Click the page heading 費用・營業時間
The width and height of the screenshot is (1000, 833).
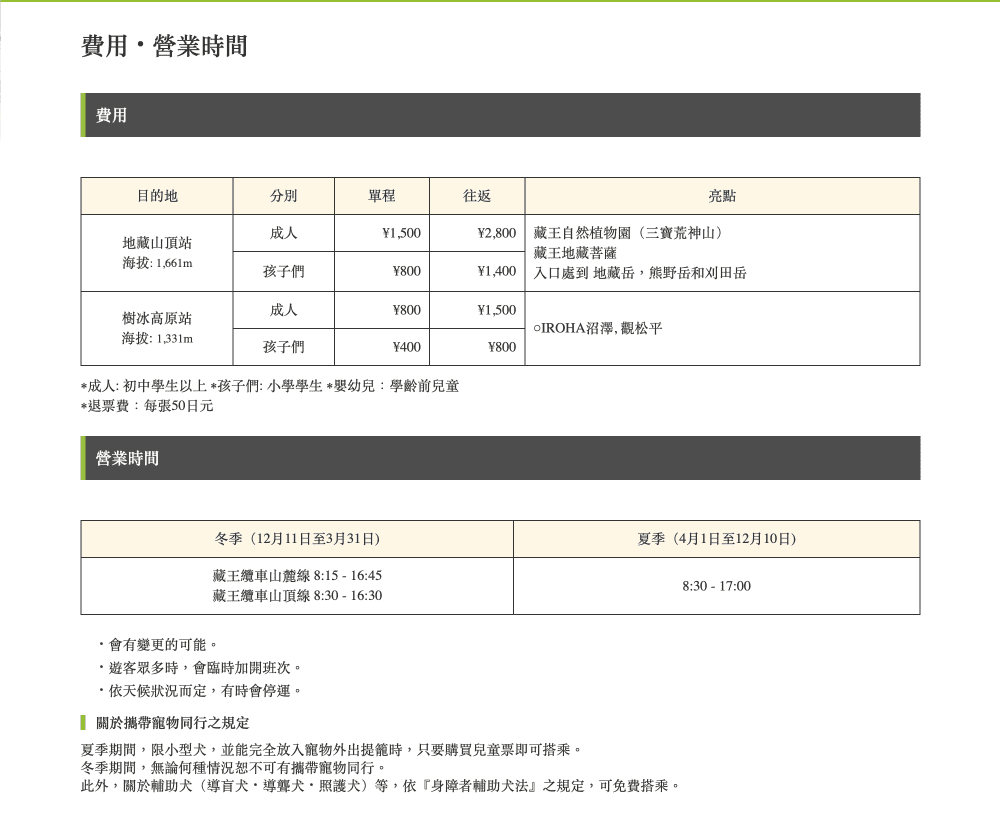164,46
